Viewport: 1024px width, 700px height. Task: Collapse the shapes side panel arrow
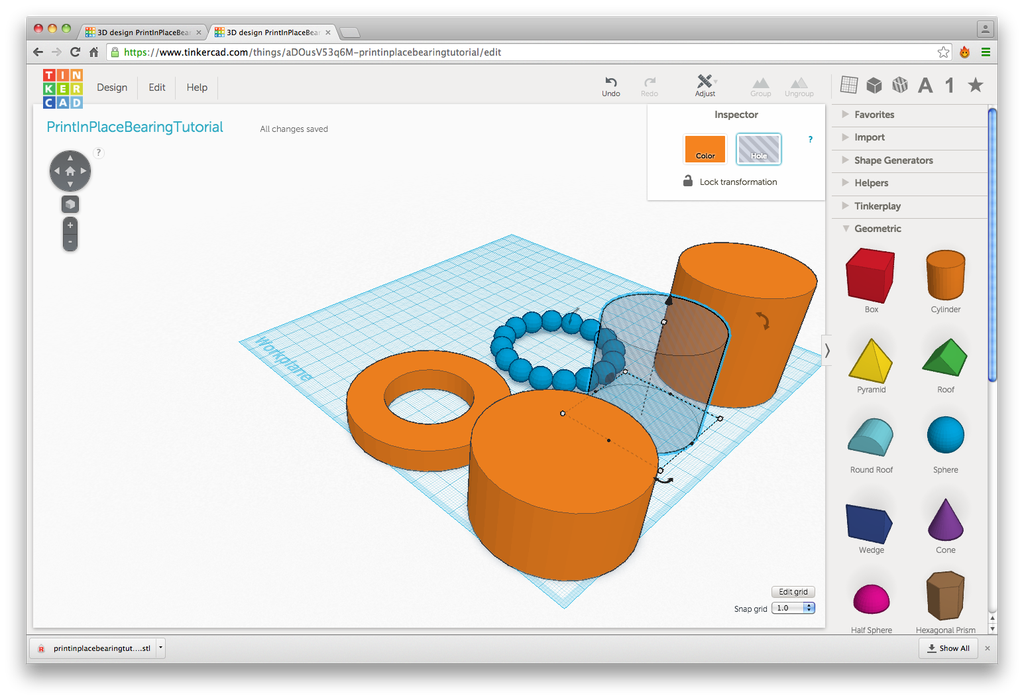827,351
